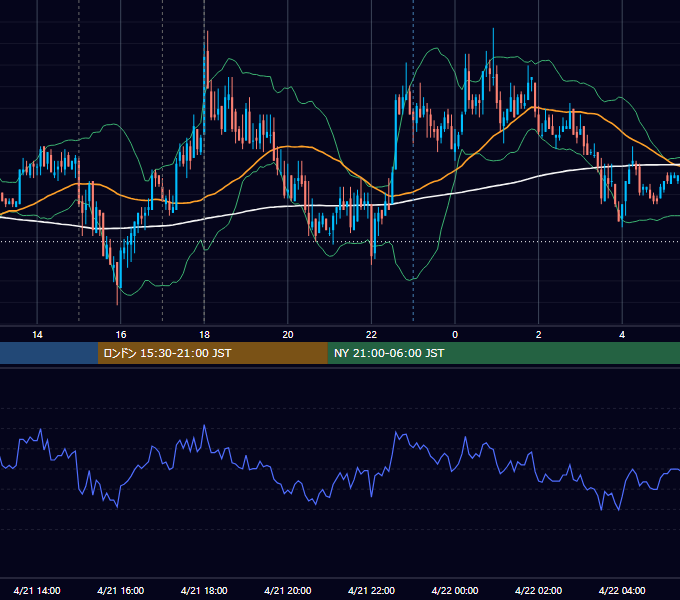Image resolution: width=680 pixels, height=600 pixels.
Task: Click the ロンドン 15:30-21:00 JST session bar
Action: (x=212, y=353)
